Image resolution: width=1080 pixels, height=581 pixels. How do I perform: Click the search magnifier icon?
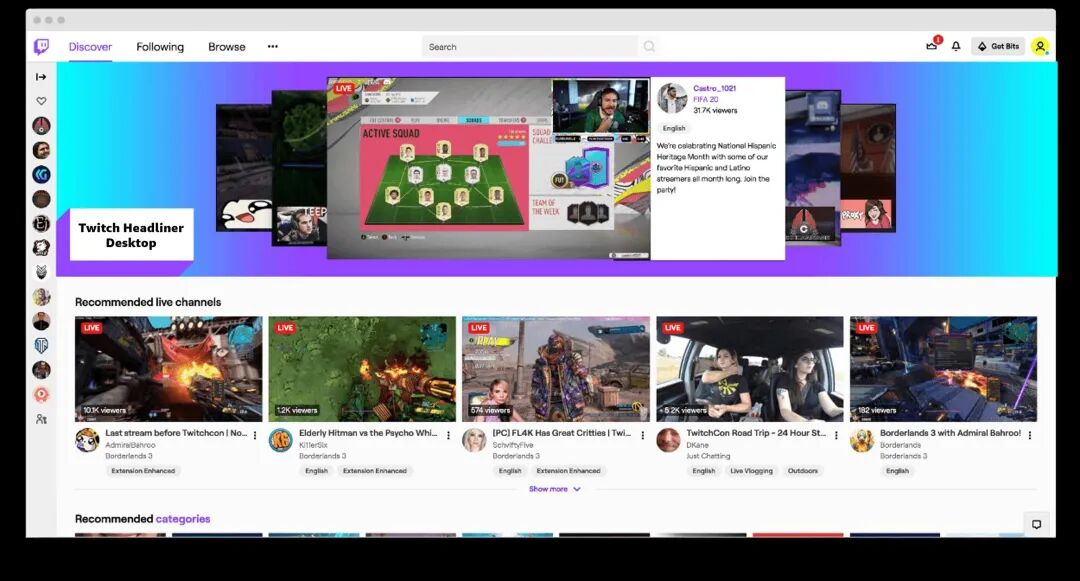click(649, 47)
